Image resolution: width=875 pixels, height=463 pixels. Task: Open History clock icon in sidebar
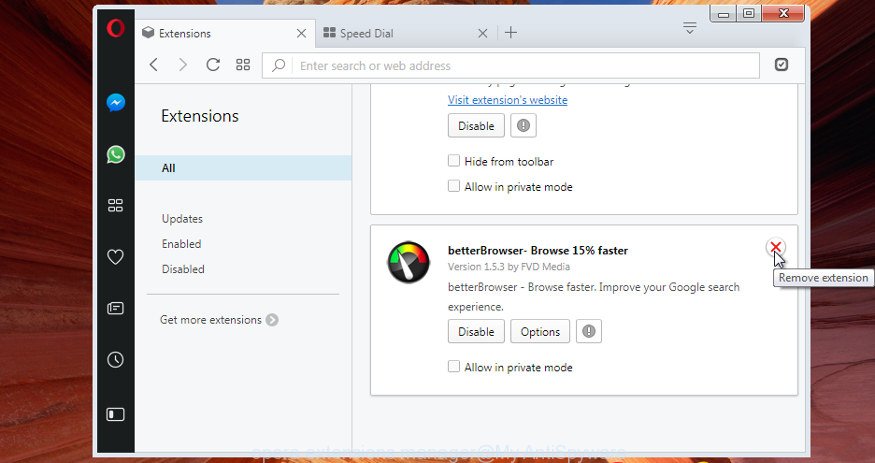coord(116,360)
